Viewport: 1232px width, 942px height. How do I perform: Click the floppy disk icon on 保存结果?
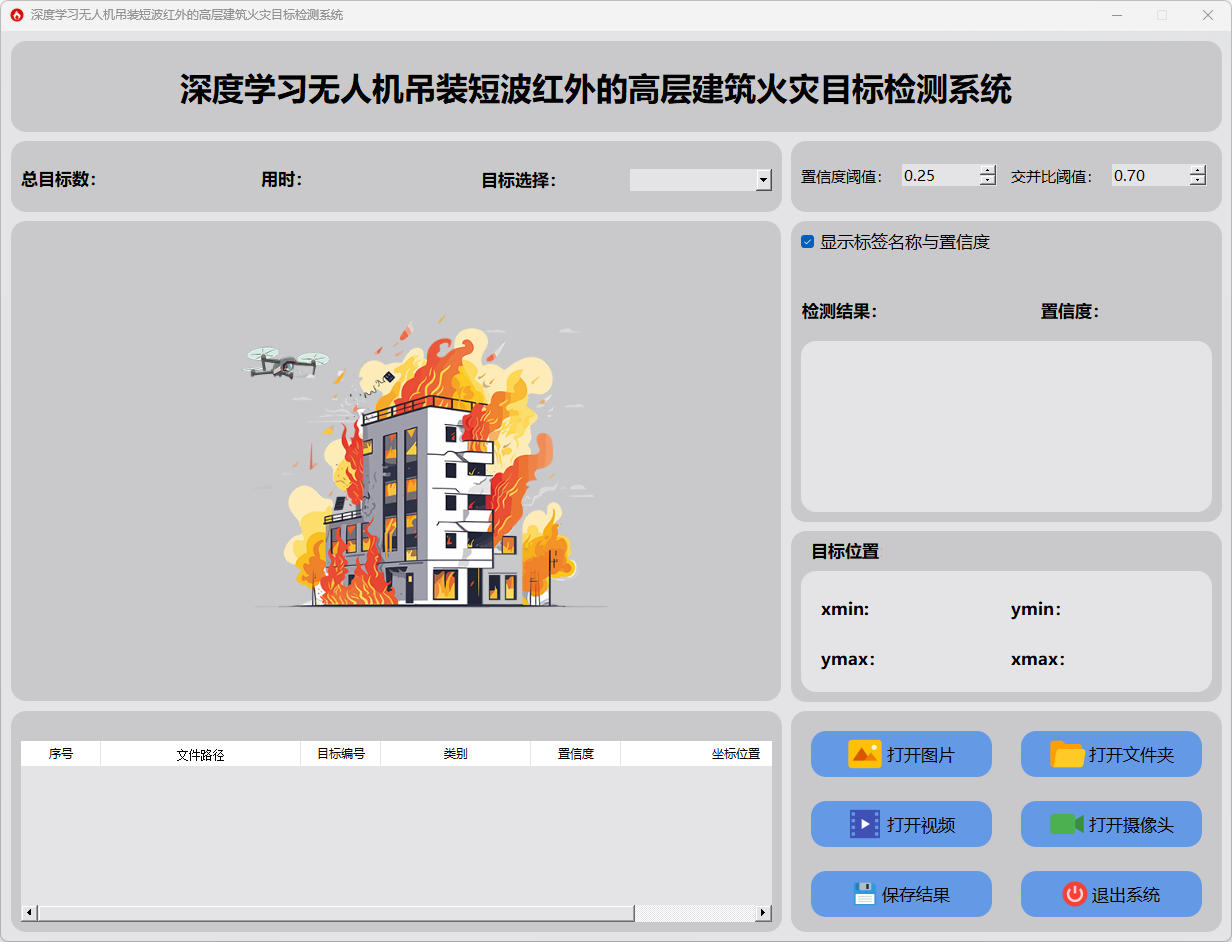[864, 894]
